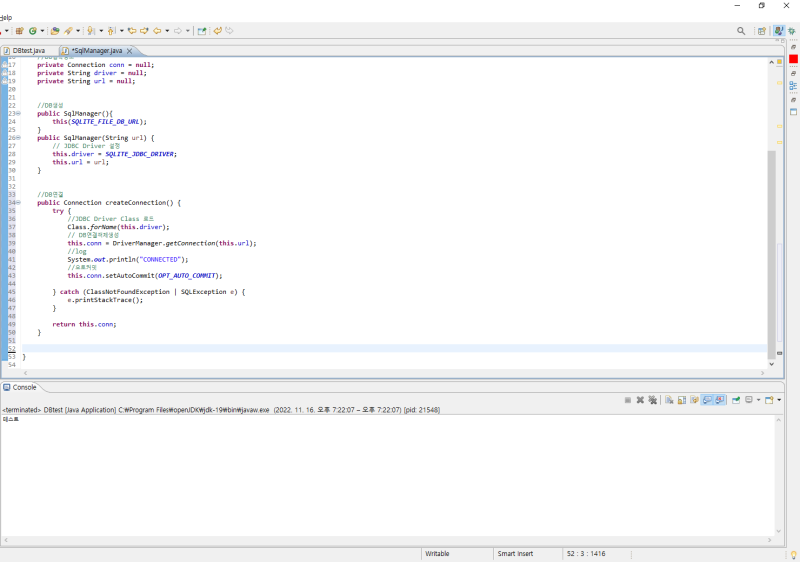The width and height of the screenshot is (800, 562).
Task: Select the Console view tab
Action: click(20, 388)
